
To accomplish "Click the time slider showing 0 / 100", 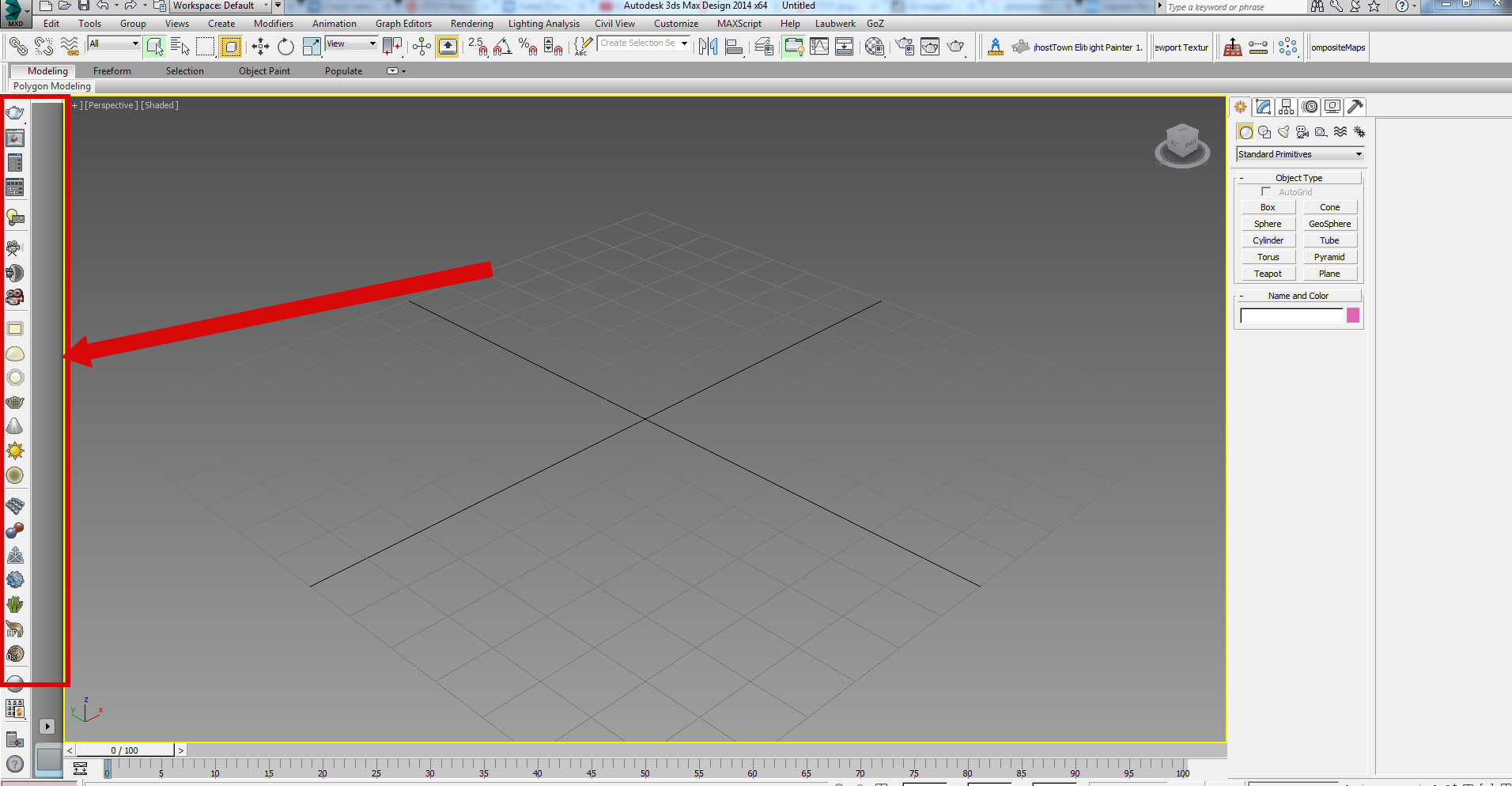I will click(125, 750).
